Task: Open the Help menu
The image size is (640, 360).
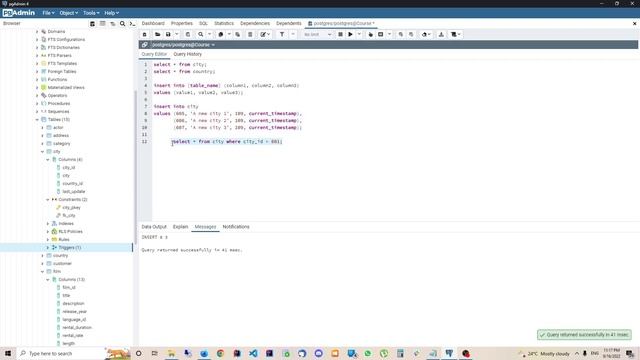Action: 111,13
